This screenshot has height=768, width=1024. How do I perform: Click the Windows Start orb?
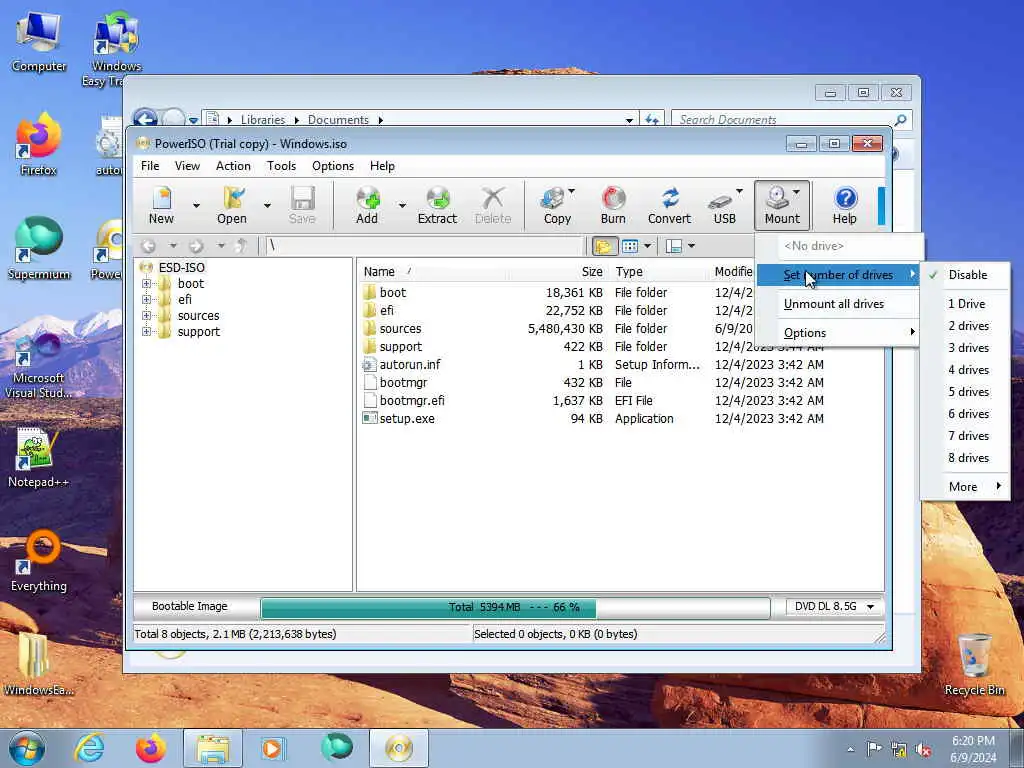[x=27, y=748]
